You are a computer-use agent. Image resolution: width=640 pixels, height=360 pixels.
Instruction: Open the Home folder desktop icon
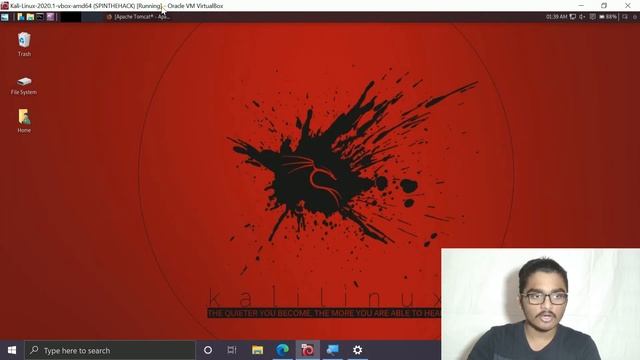coord(24,121)
